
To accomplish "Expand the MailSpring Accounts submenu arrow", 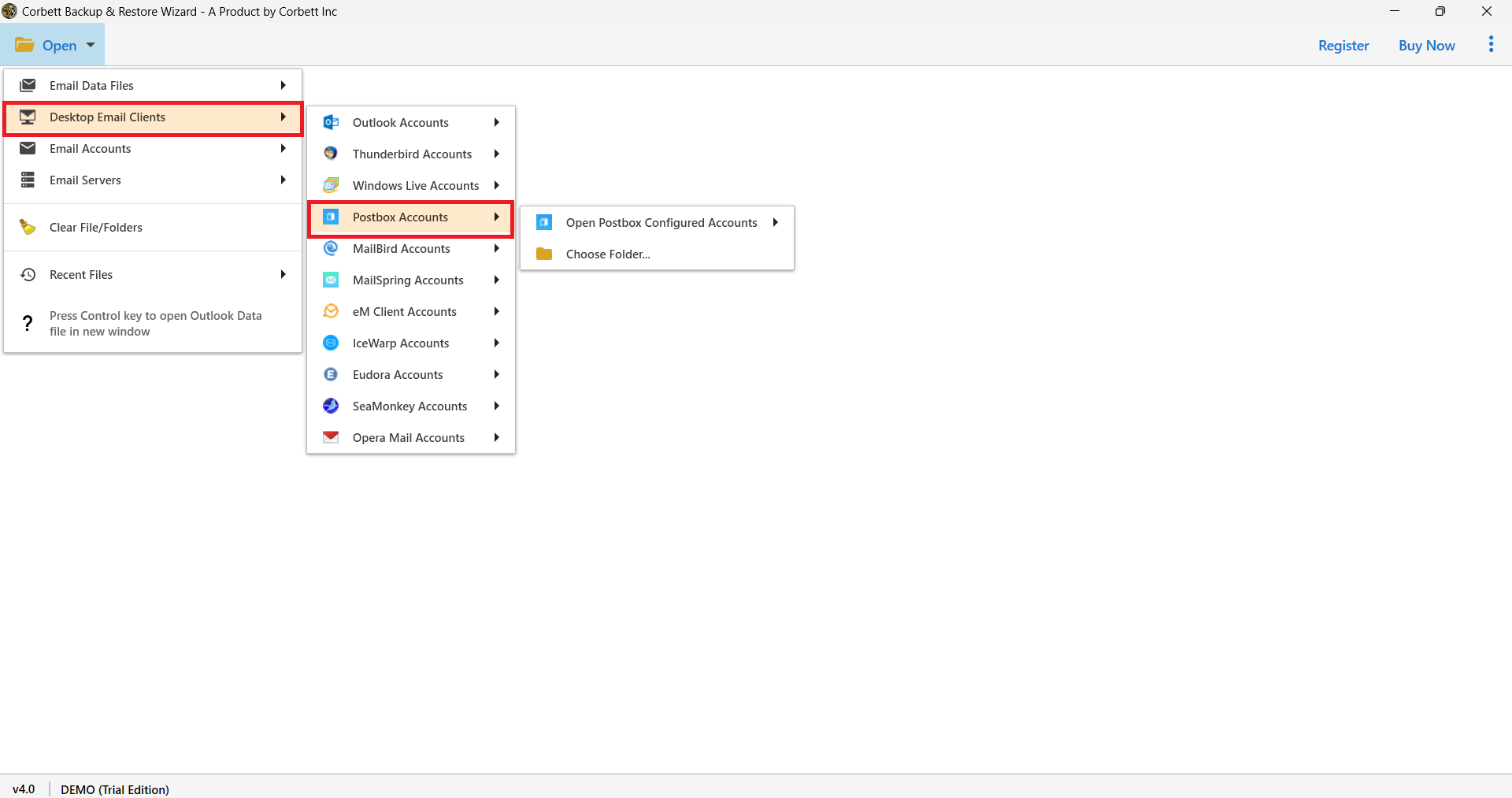I will coord(497,280).
